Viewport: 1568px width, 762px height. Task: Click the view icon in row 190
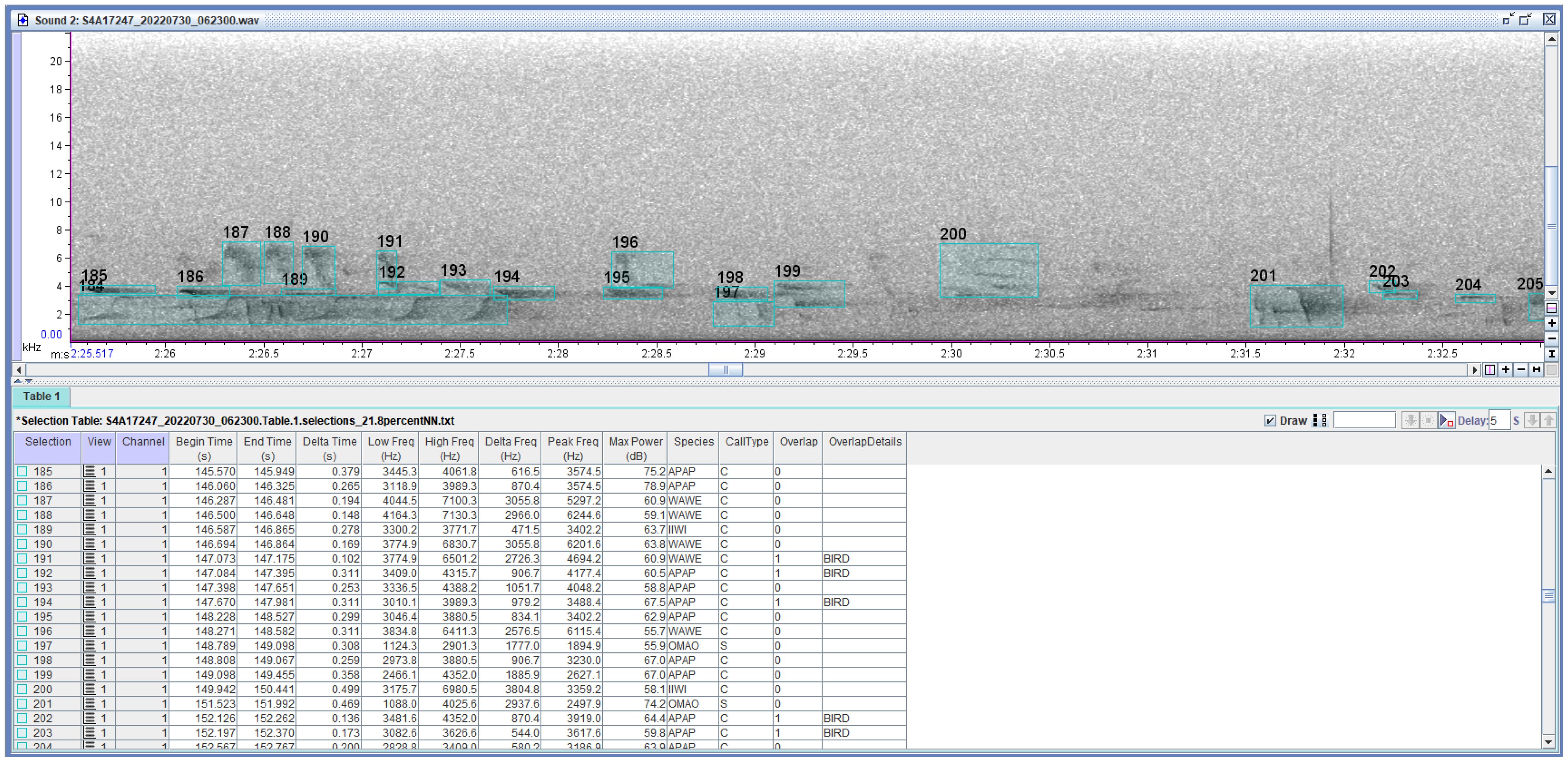tap(90, 544)
